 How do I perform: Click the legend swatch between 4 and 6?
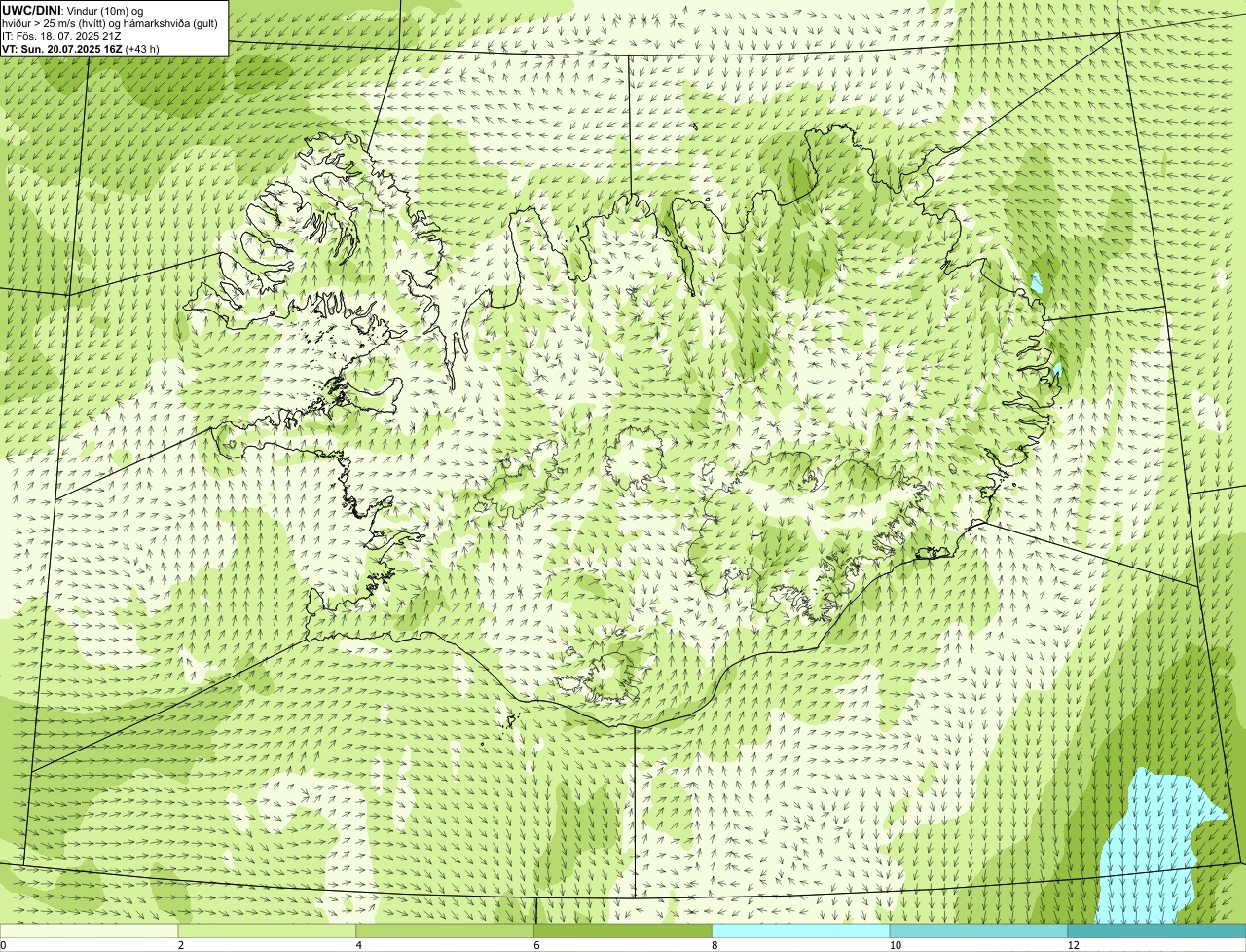click(446, 931)
